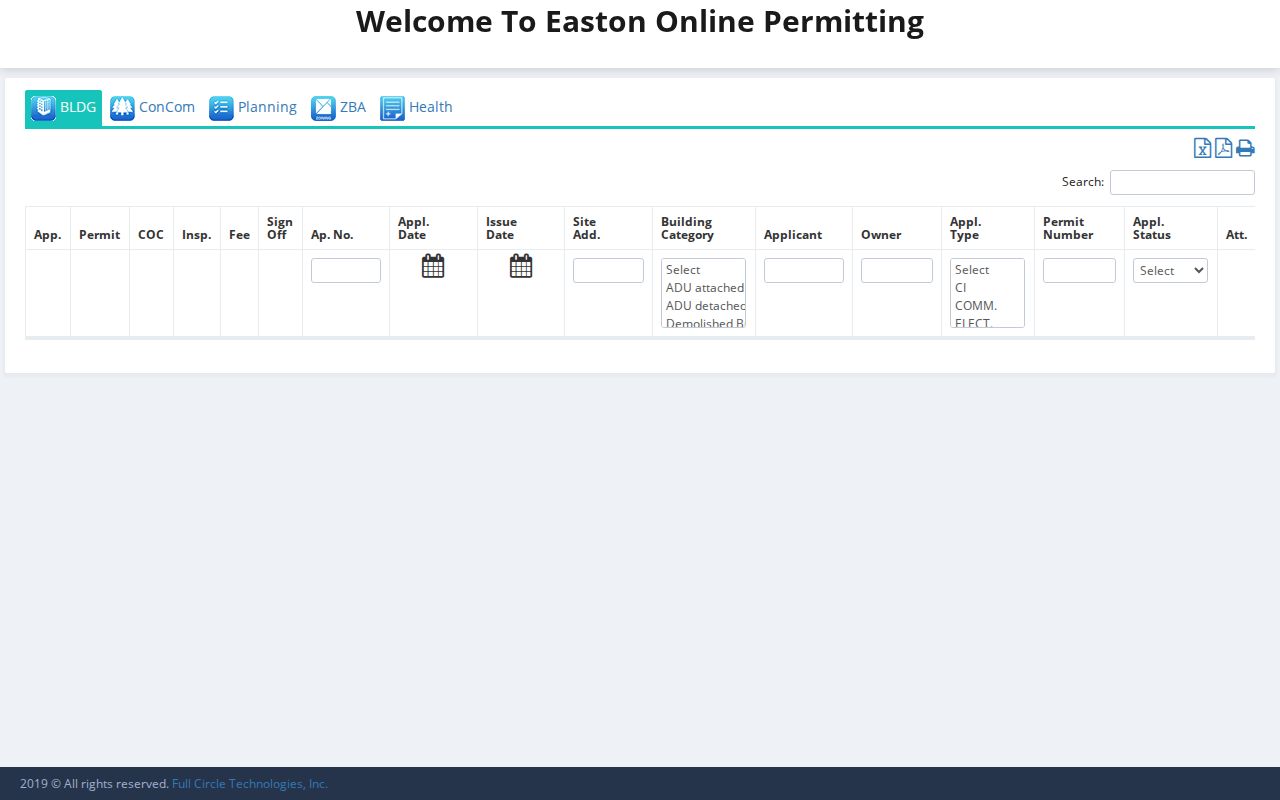
Task: Sort by Appl. Date column header
Action: pos(433,228)
